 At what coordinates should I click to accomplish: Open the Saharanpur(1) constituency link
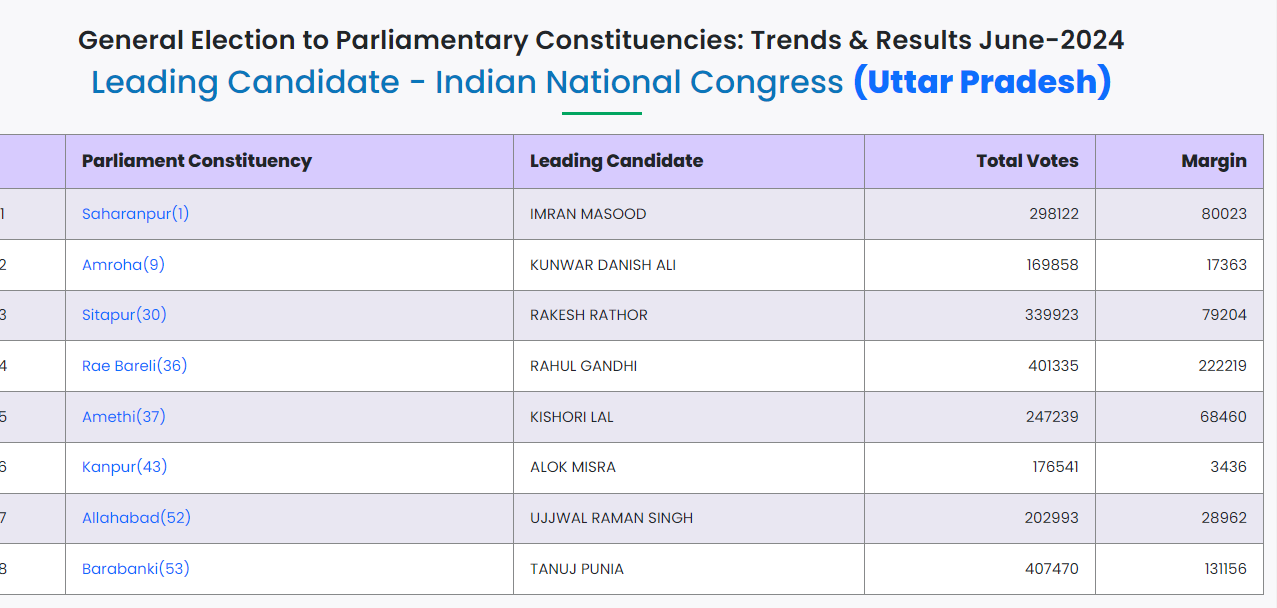point(135,214)
